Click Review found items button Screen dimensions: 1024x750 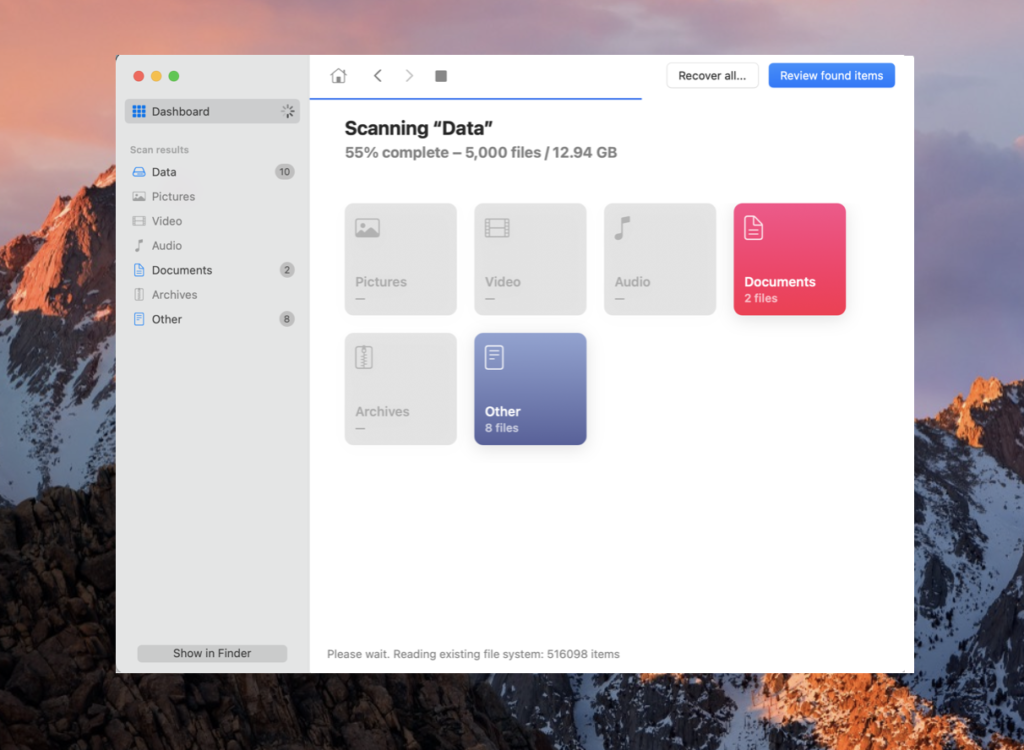[831, 75]
